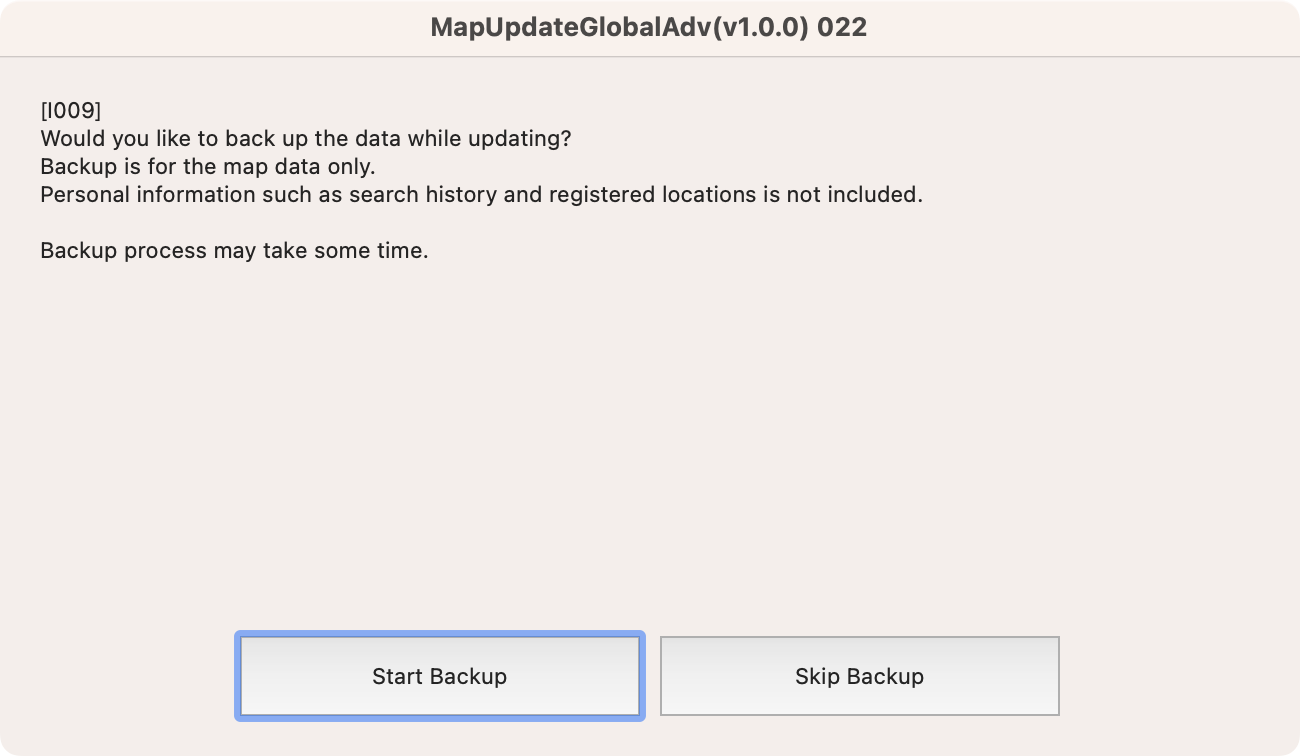Click the "Backup is for the map data only" line
The width and height of the screenshot is (1300, 756).
tap(207, 166)
